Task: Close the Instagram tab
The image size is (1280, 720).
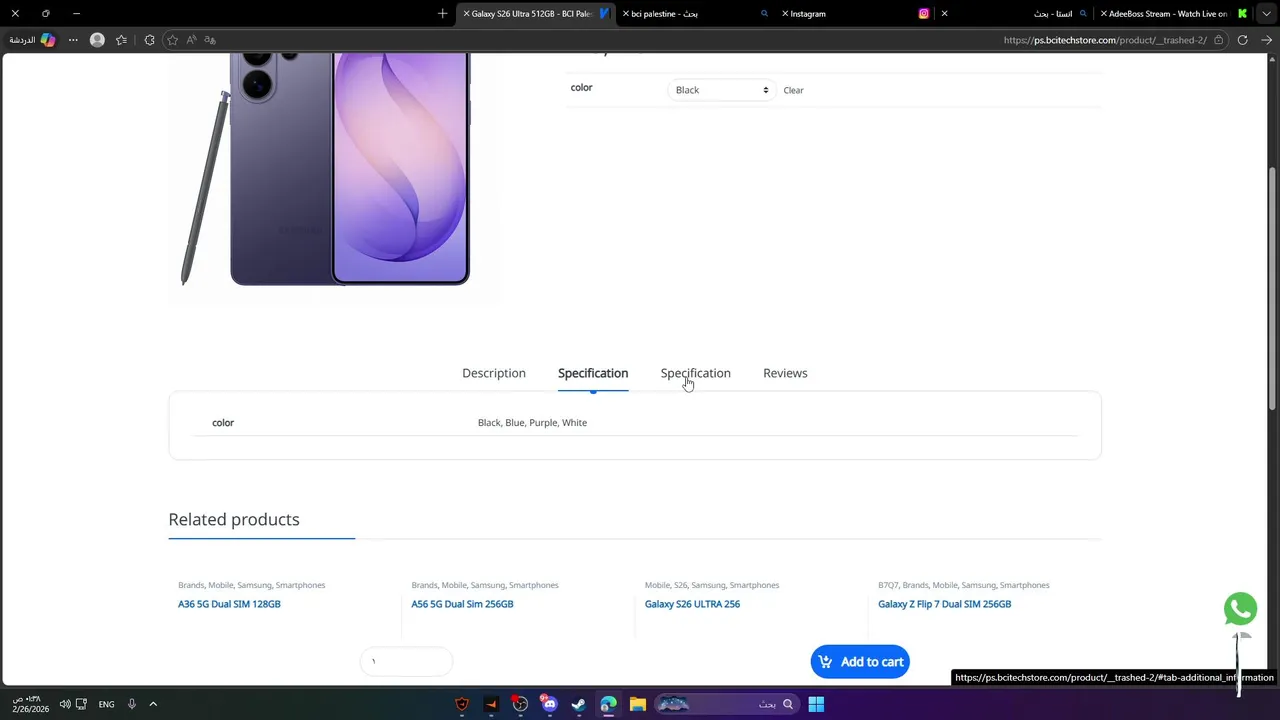Action: [x=785, y=14]
